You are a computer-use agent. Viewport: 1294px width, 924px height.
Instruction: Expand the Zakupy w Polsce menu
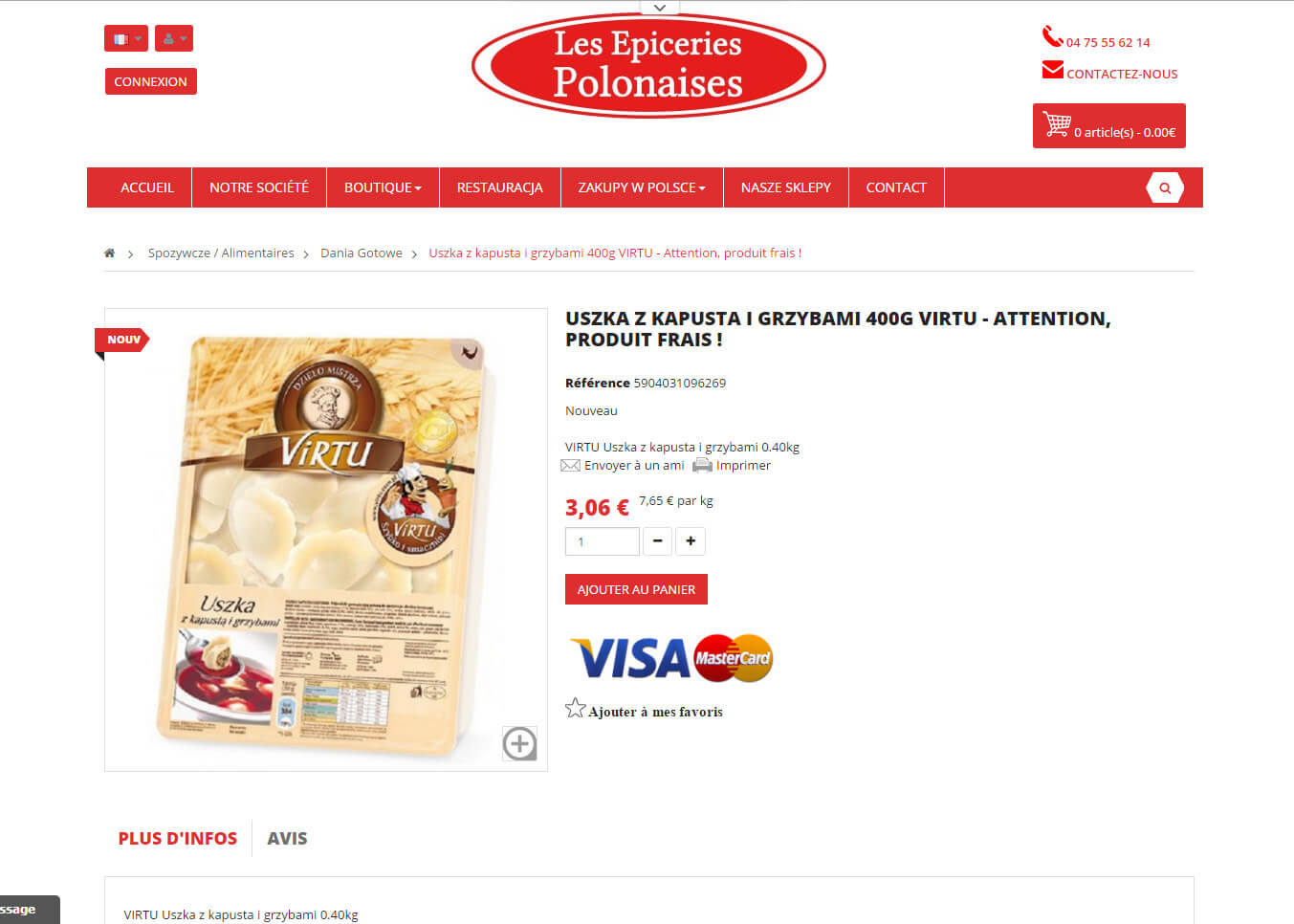coord(642,187)
